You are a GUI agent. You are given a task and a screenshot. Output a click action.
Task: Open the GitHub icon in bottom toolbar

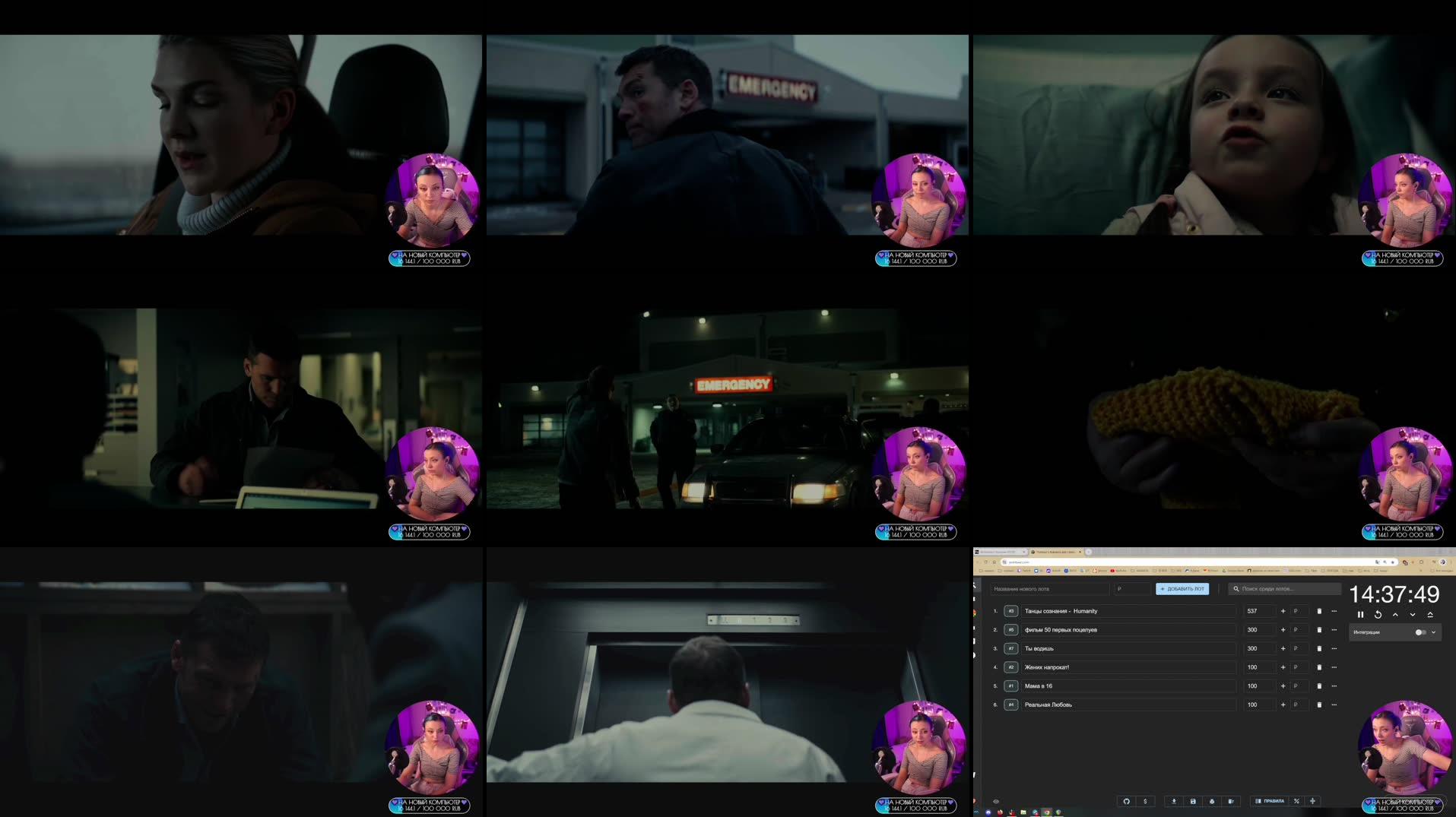(x=1127, y=801)
